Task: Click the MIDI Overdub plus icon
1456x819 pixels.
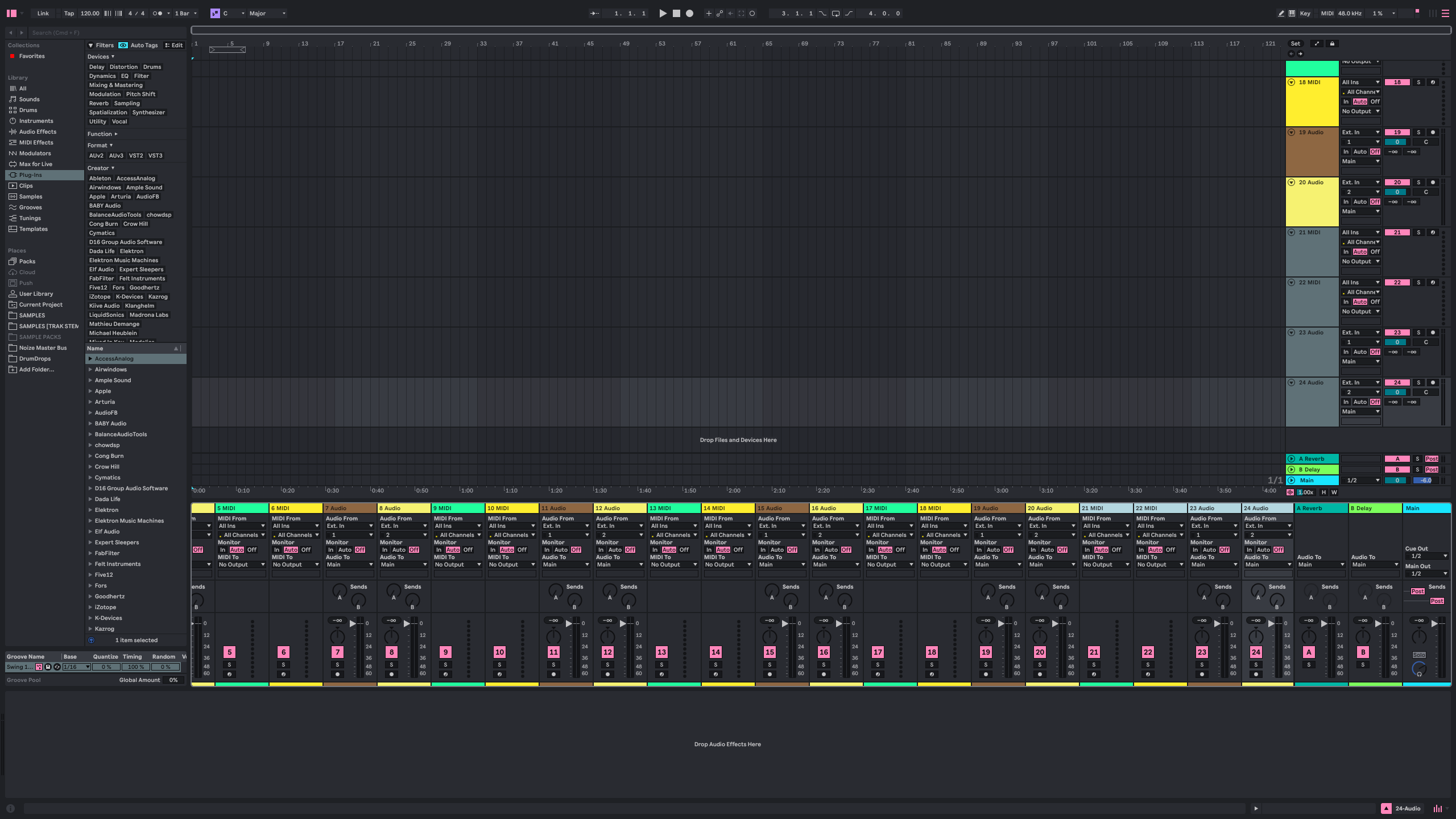Action: coord(709,13)
